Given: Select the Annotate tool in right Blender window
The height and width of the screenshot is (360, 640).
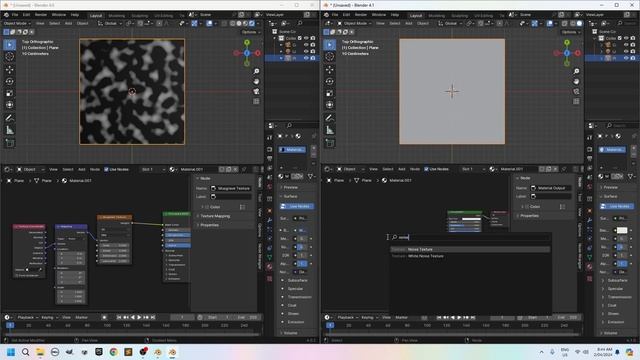Looking at the screenshot, I should 329,118.
